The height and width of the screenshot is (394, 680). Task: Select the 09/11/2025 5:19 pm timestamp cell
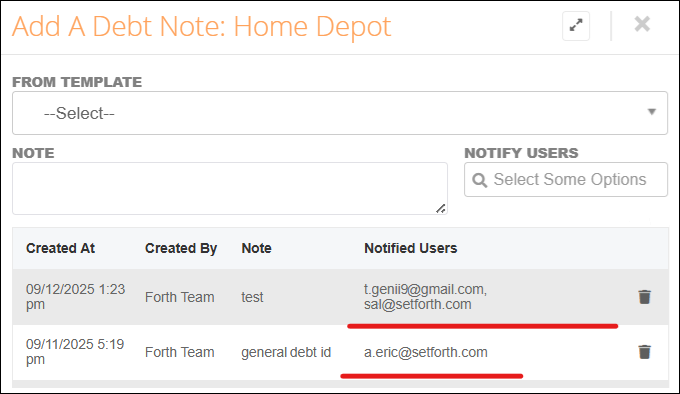[75, 352]
